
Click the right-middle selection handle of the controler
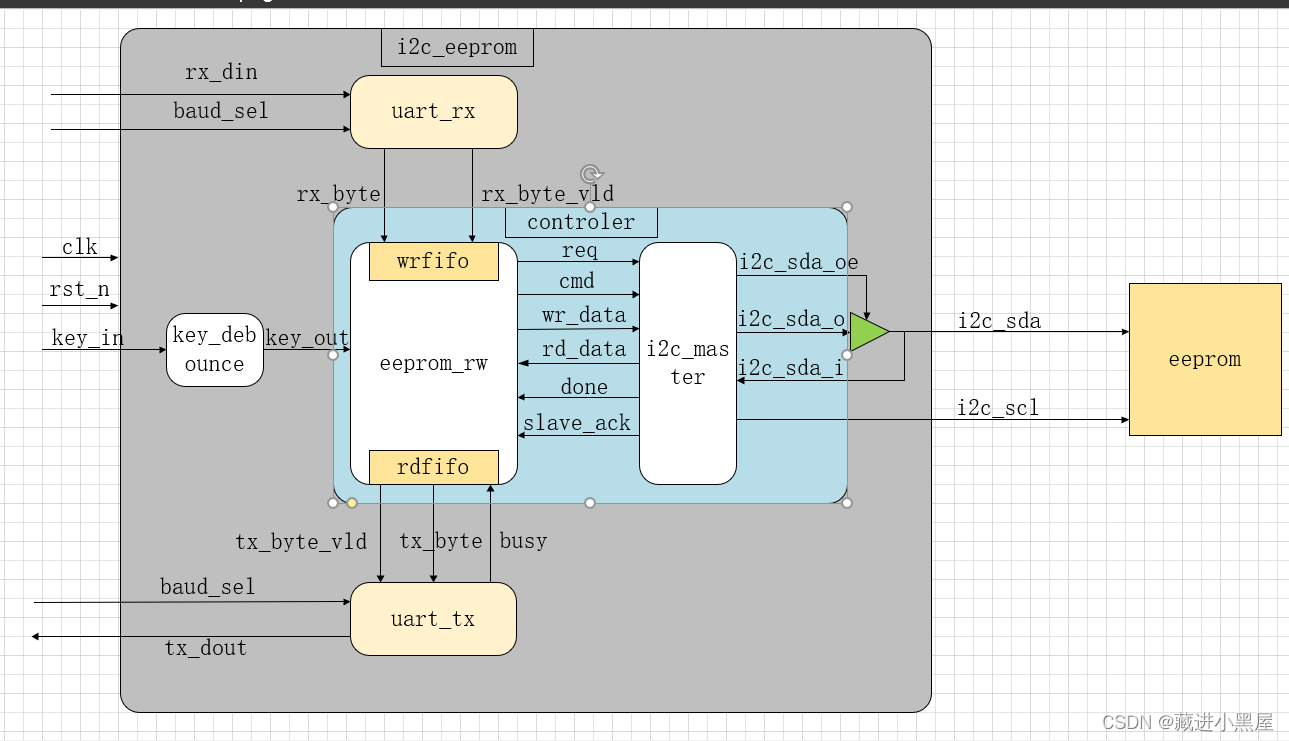click(x=847, y=355)
